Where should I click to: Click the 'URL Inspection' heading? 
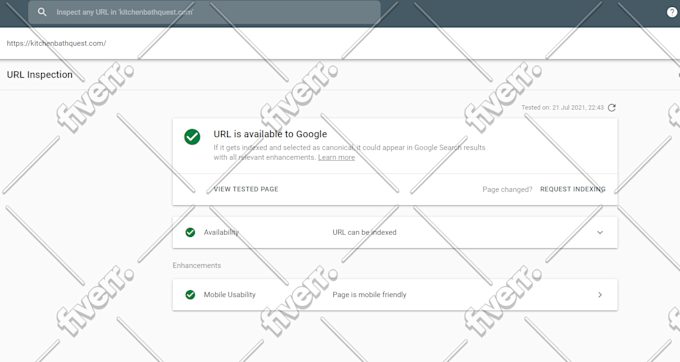pos(39,75)
